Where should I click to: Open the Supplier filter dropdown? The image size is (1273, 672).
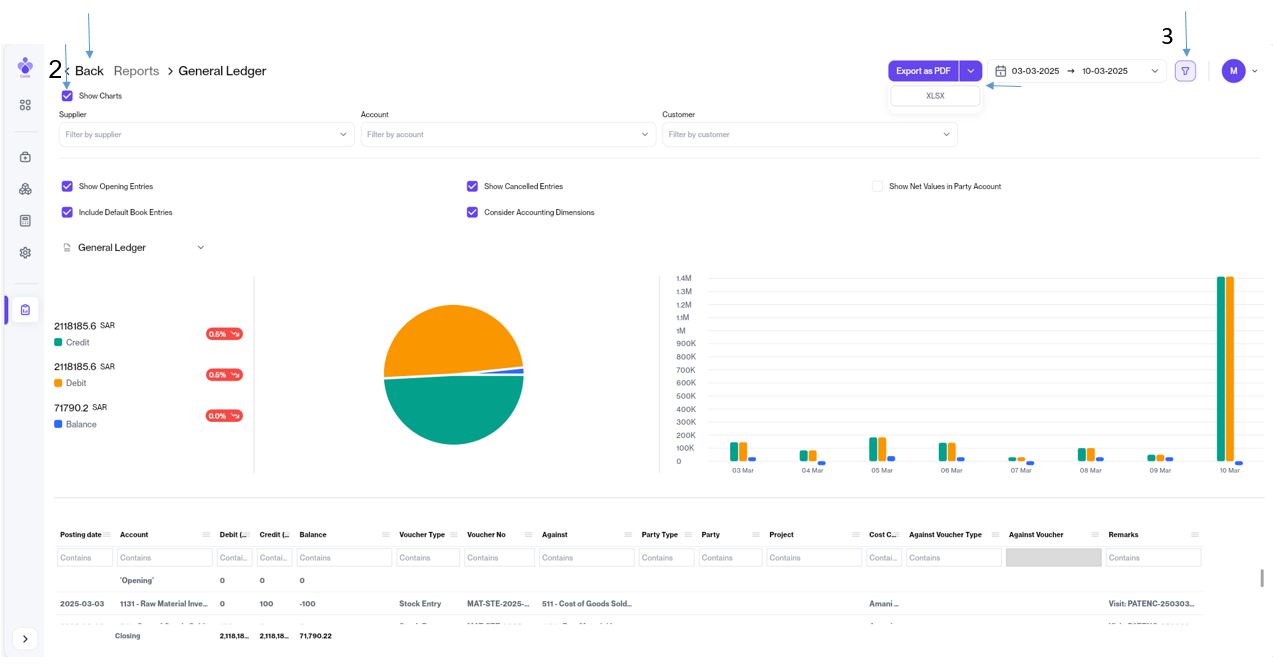(206, 134)
